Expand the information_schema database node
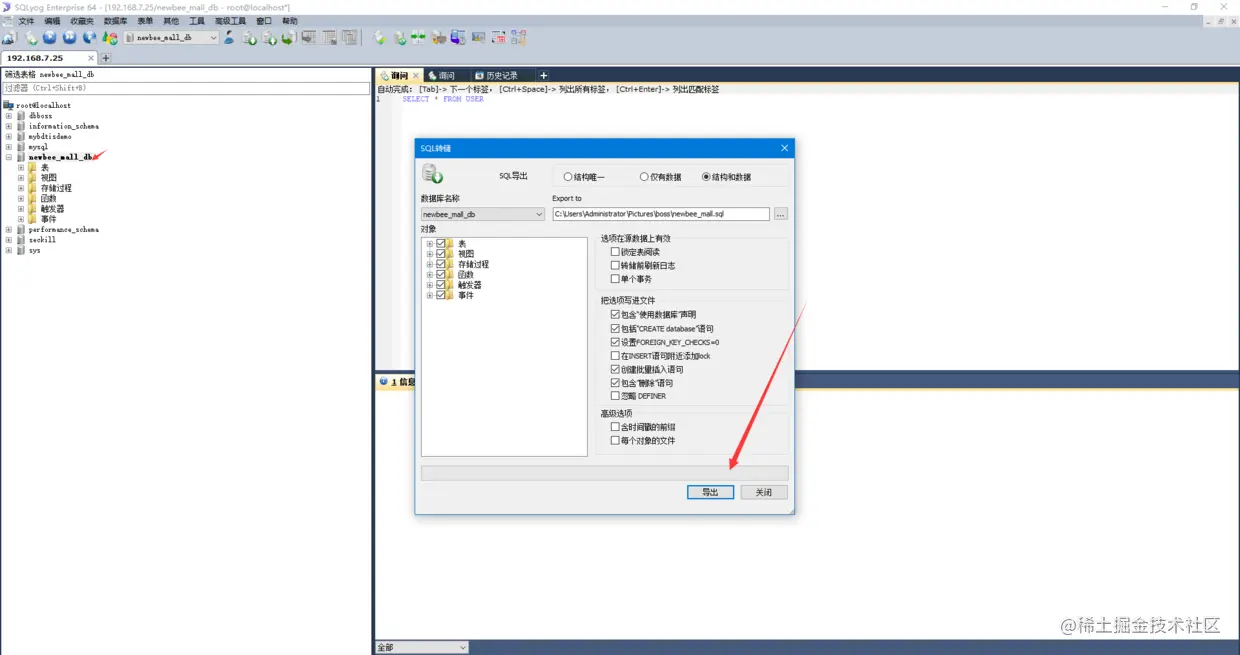 click(9, 126)
